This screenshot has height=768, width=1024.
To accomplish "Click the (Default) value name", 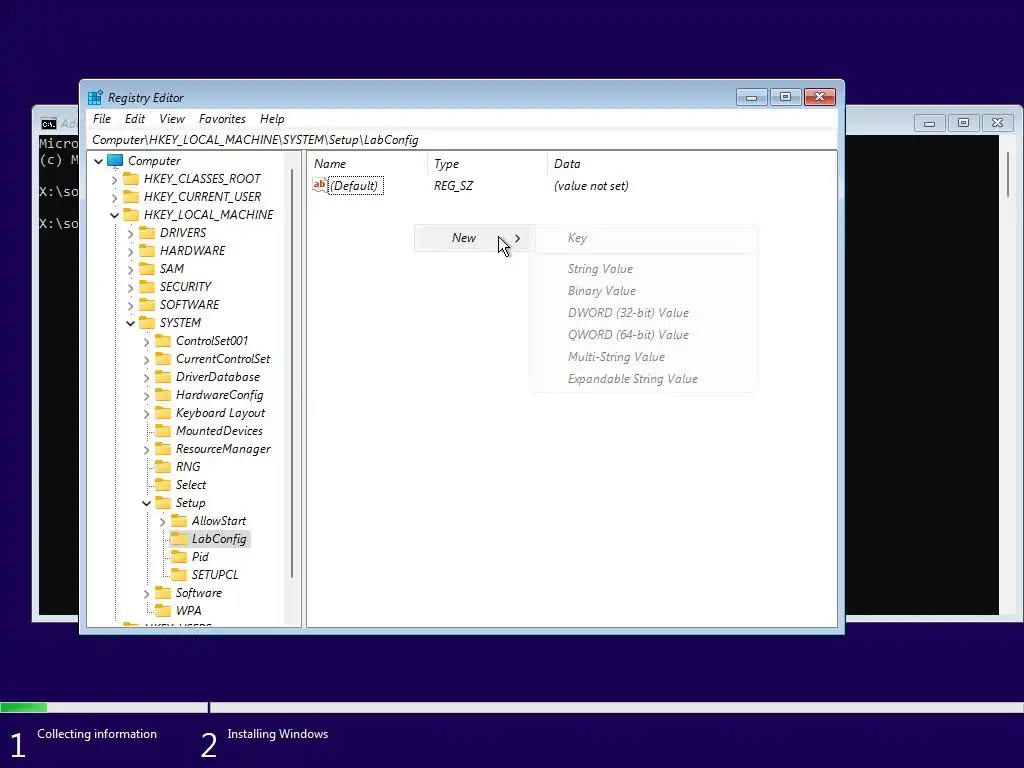I will [354, 185].
